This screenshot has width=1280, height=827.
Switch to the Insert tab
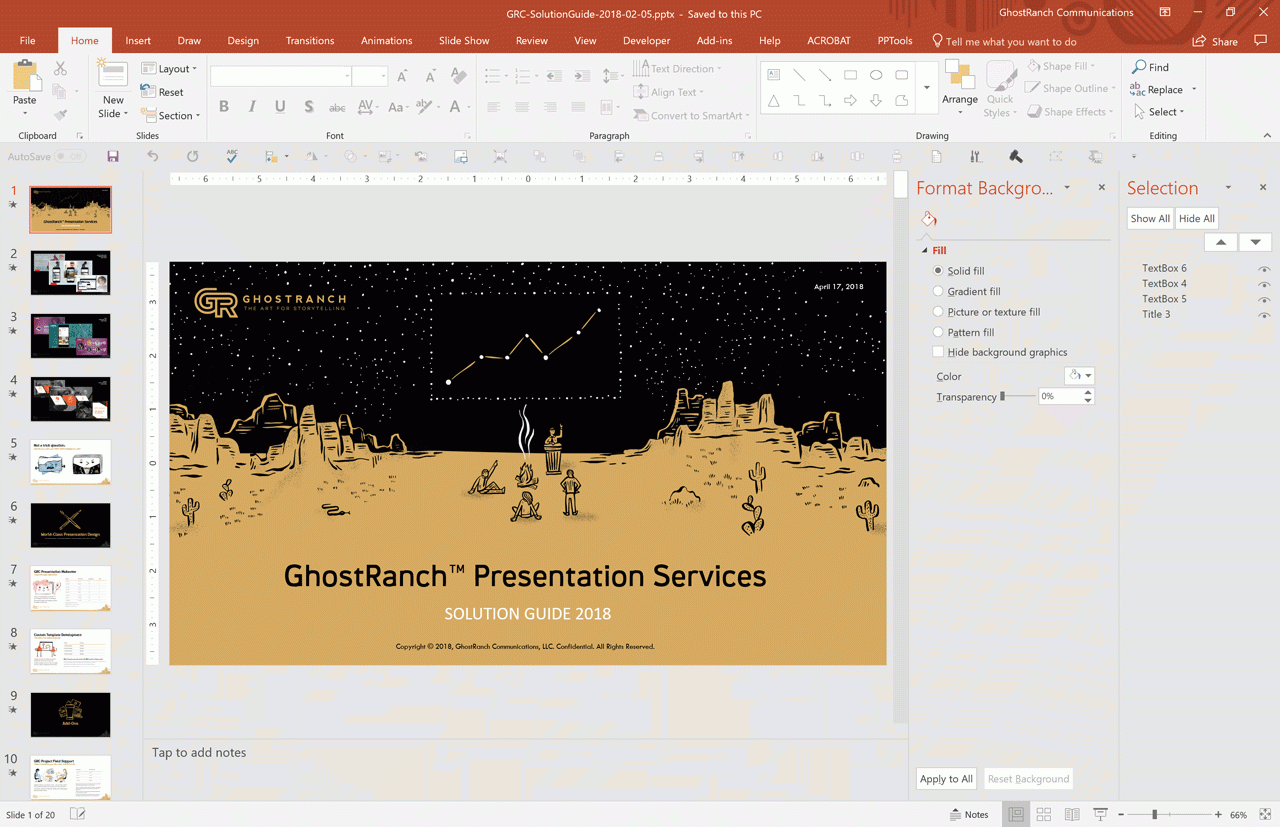[138, 41]
